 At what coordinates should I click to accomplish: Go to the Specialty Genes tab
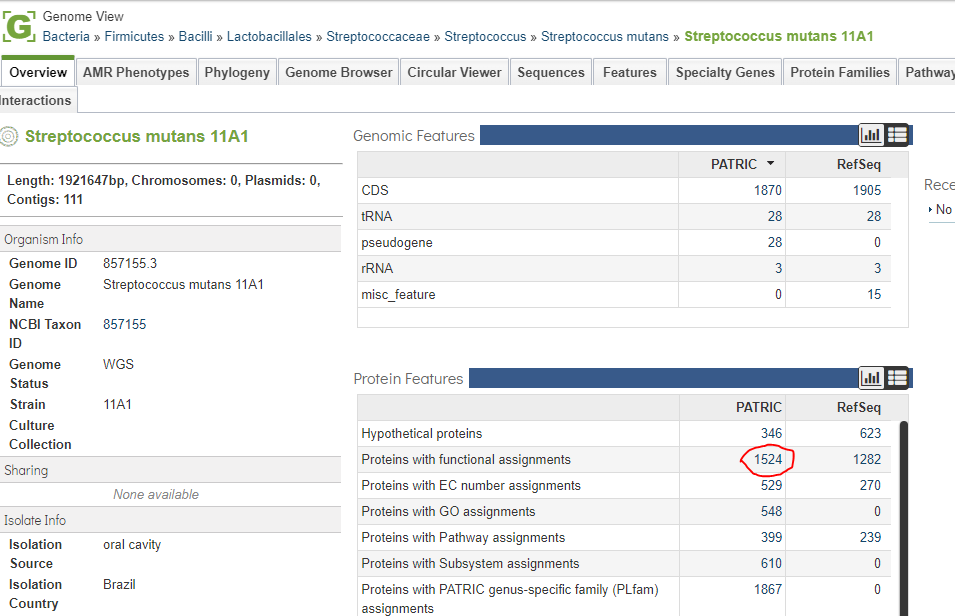pyautogui.click(x=725, y=73)
